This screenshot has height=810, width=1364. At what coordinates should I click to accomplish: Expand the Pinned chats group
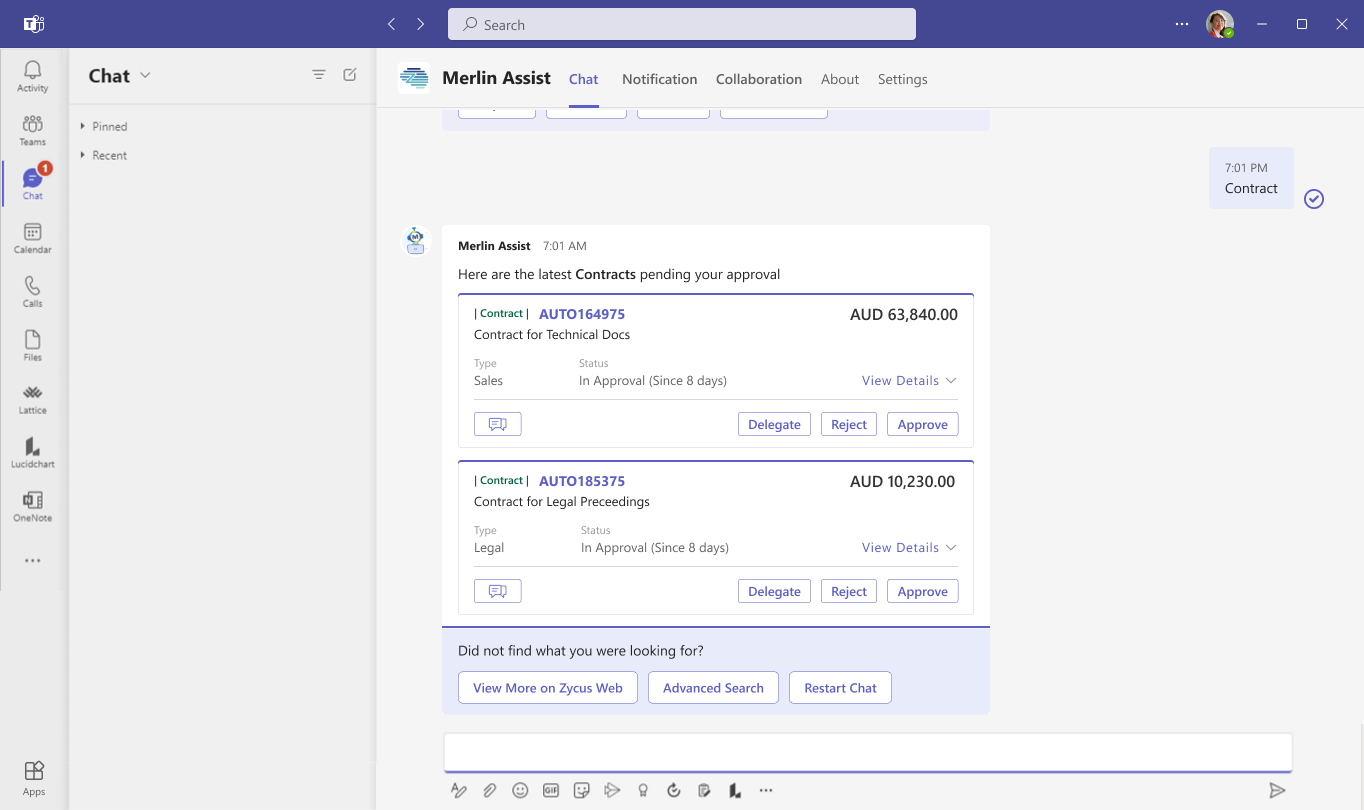104,126
